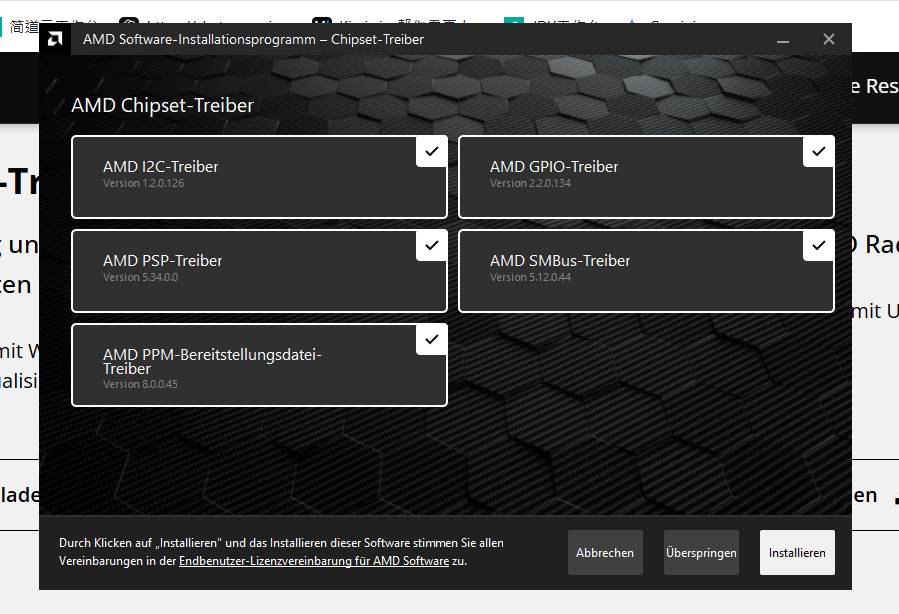The height and width of the screenshot is (614, 899).
Task: Click the Überspringen button
Action: 701,553
